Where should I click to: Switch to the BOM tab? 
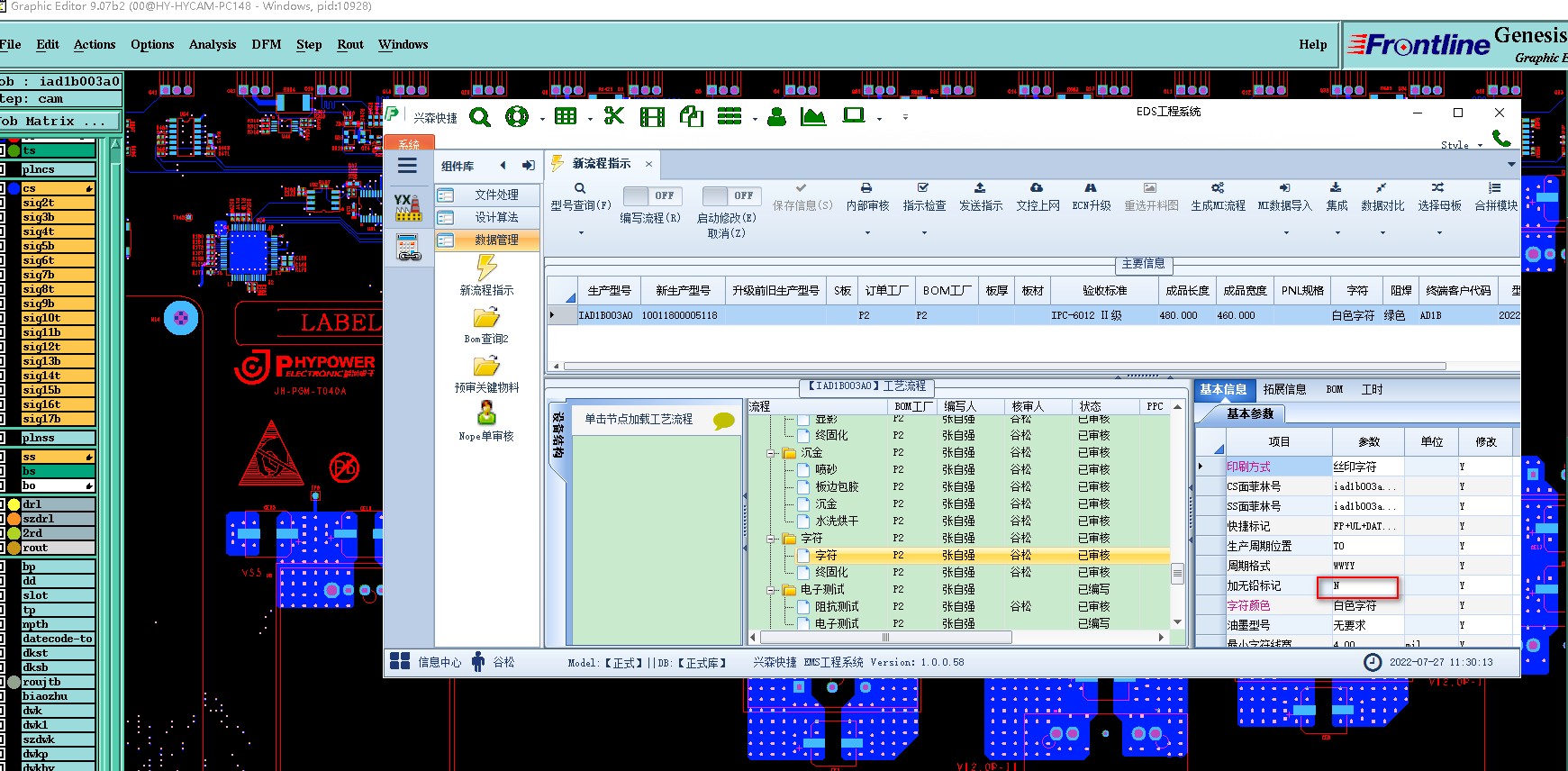click(1335, 389)
